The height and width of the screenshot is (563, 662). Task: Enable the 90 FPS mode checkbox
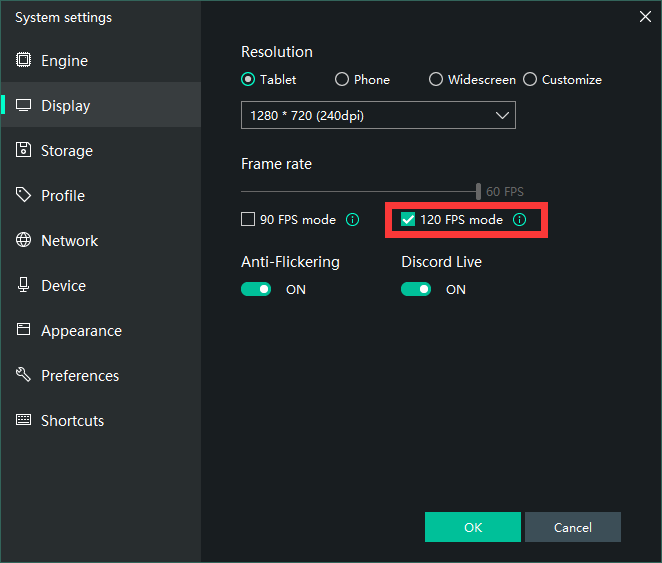(248, 220)
